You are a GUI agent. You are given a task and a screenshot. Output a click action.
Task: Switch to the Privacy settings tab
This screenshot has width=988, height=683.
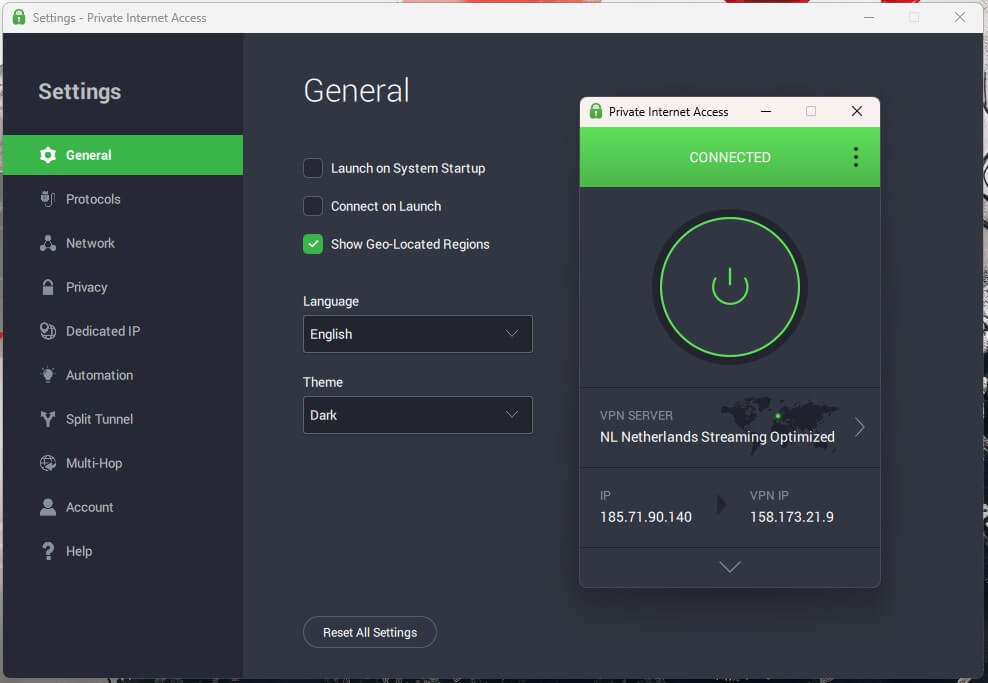[123, 287]
